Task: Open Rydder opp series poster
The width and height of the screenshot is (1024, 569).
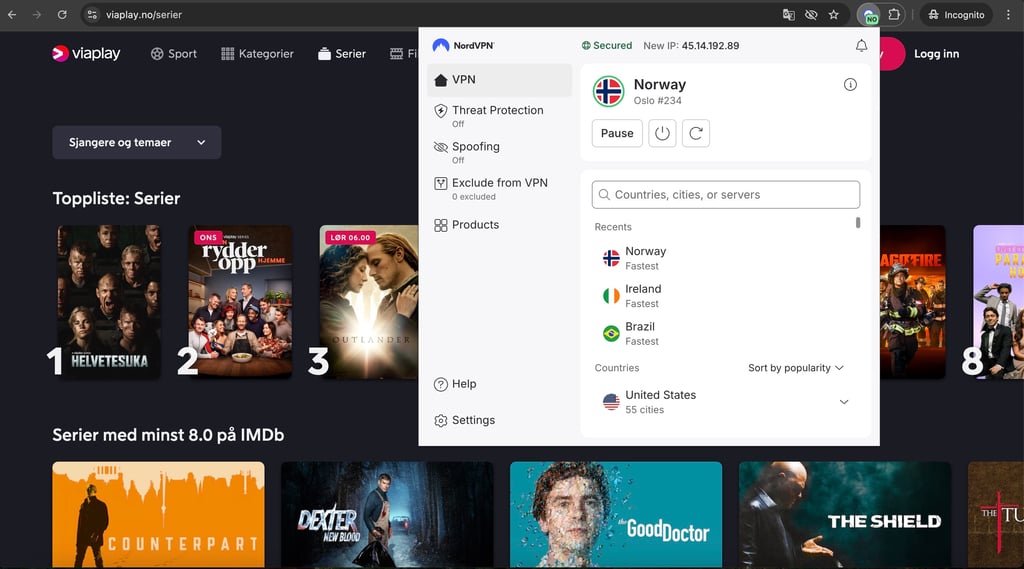Action: coord(240,302)
